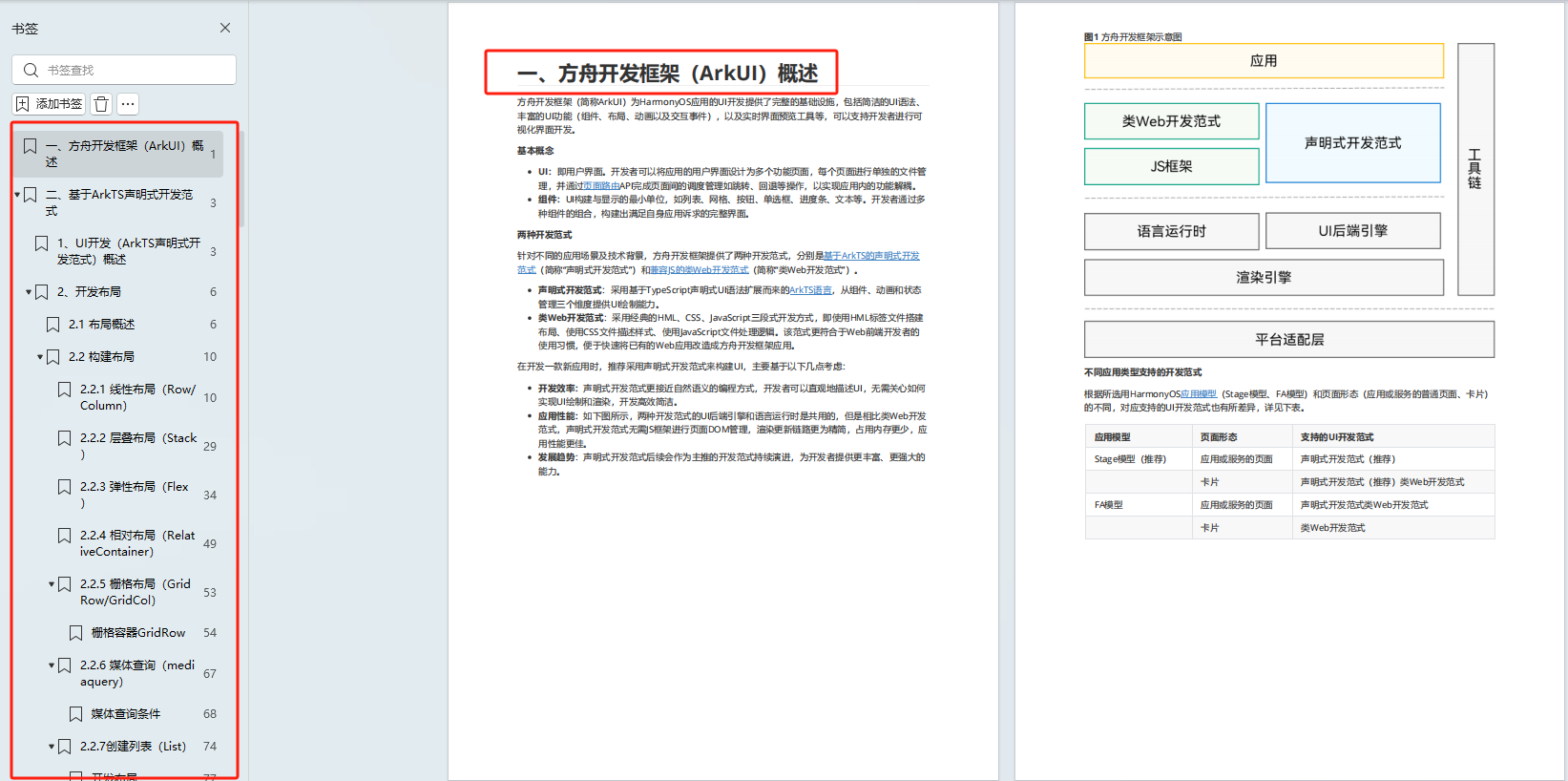Click bookmark icon beside 2.2.5 栅格布局
Viewport: 1568px width, 781px height.
65,584
